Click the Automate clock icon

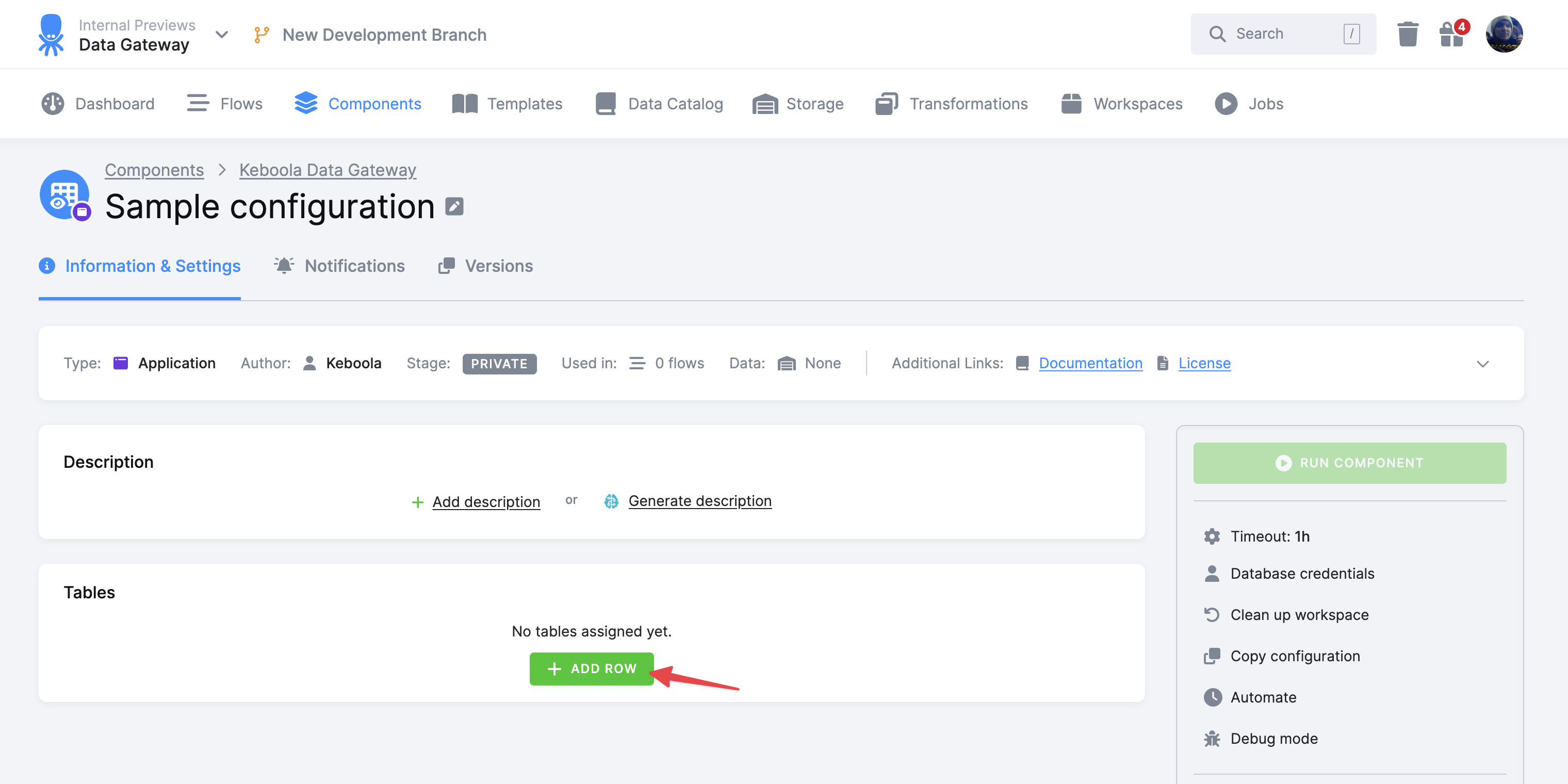[x=1212, y=697]
